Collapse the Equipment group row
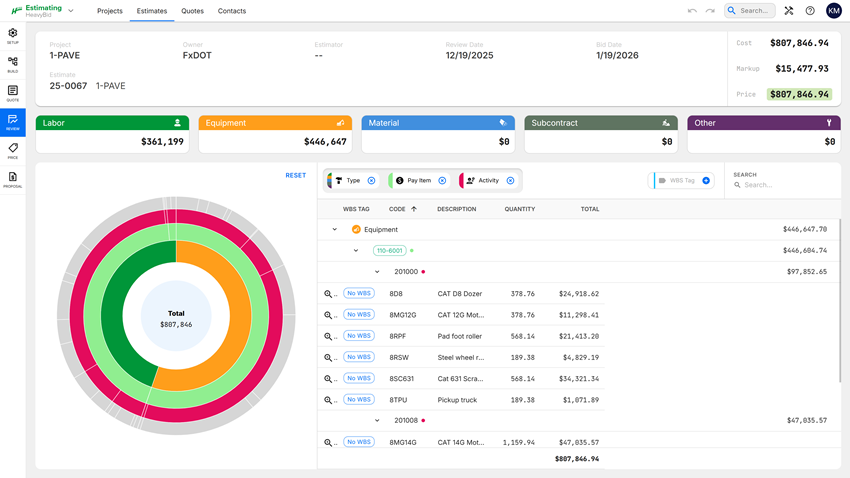The image size is (850, 478). point(334,230)
